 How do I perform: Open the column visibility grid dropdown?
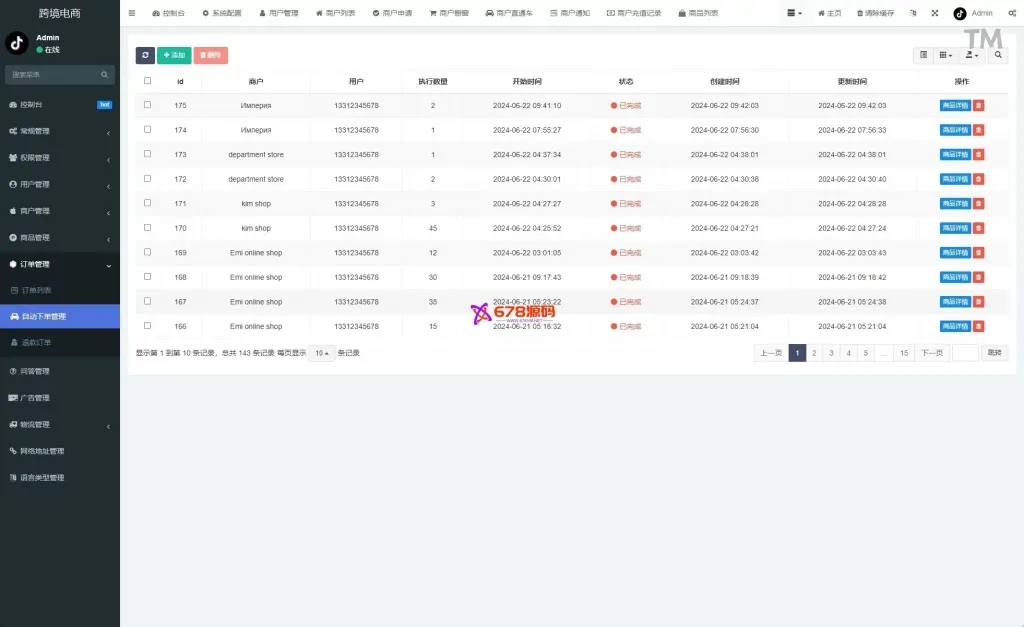click(x=946, y=55)
